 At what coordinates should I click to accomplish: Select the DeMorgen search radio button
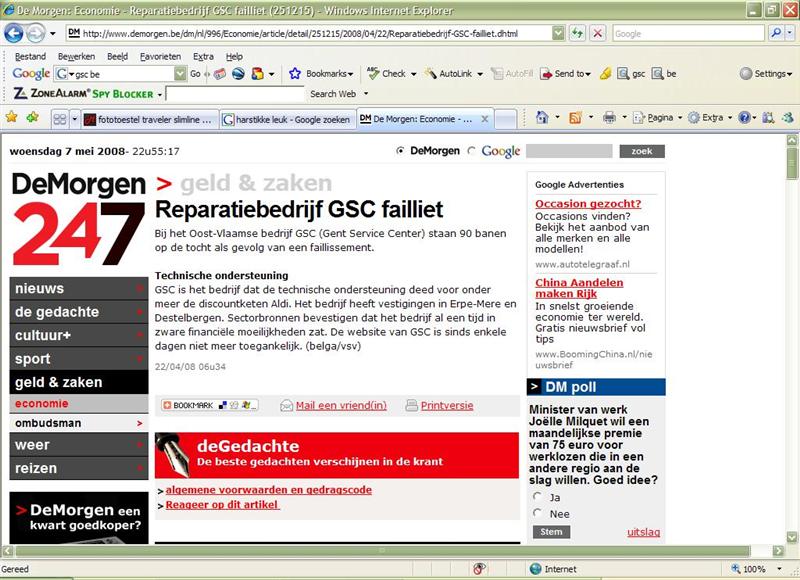pyautogui.click(x=401, y=150)
